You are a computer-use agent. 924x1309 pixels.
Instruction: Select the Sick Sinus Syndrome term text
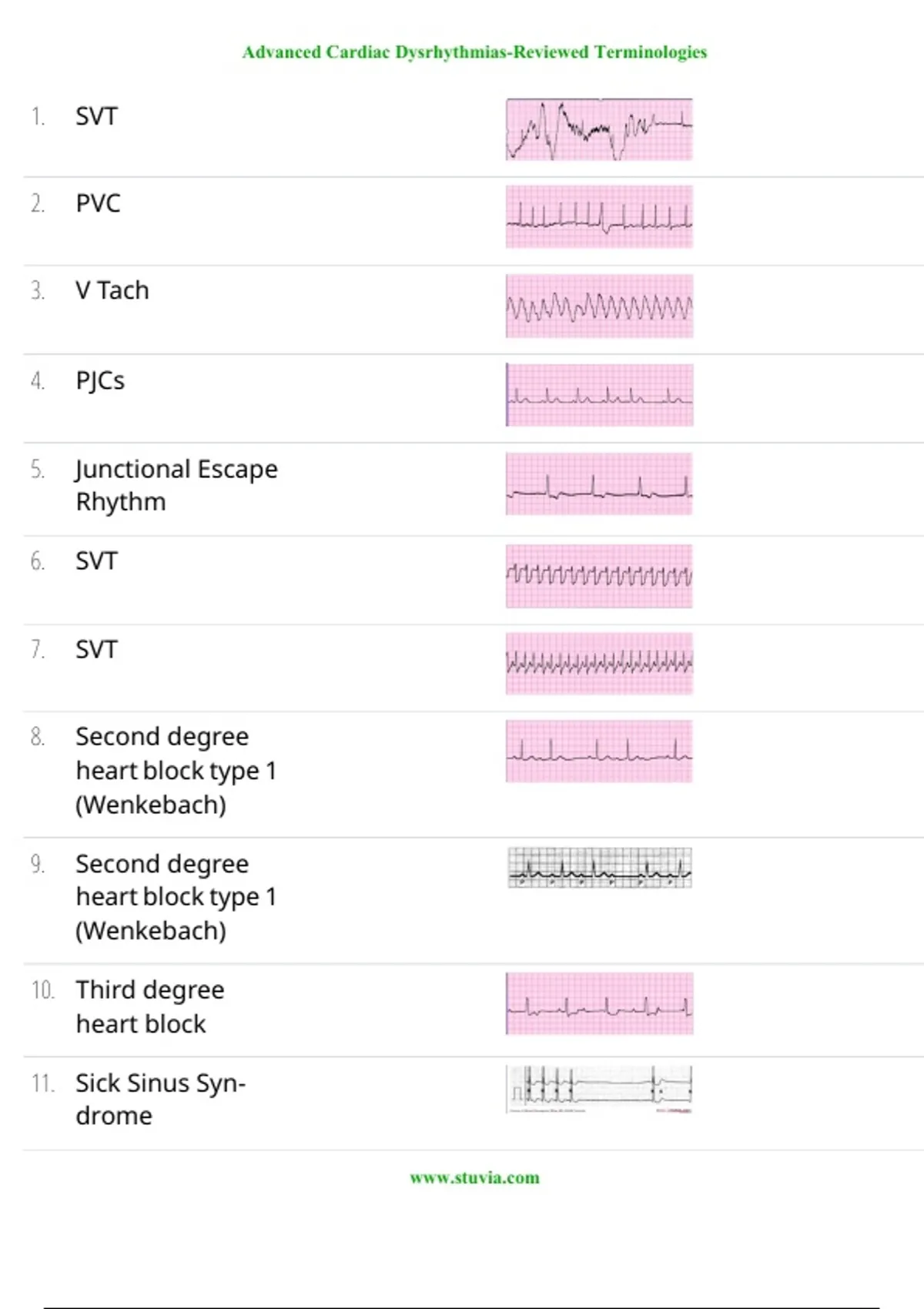click(160, 1099)
